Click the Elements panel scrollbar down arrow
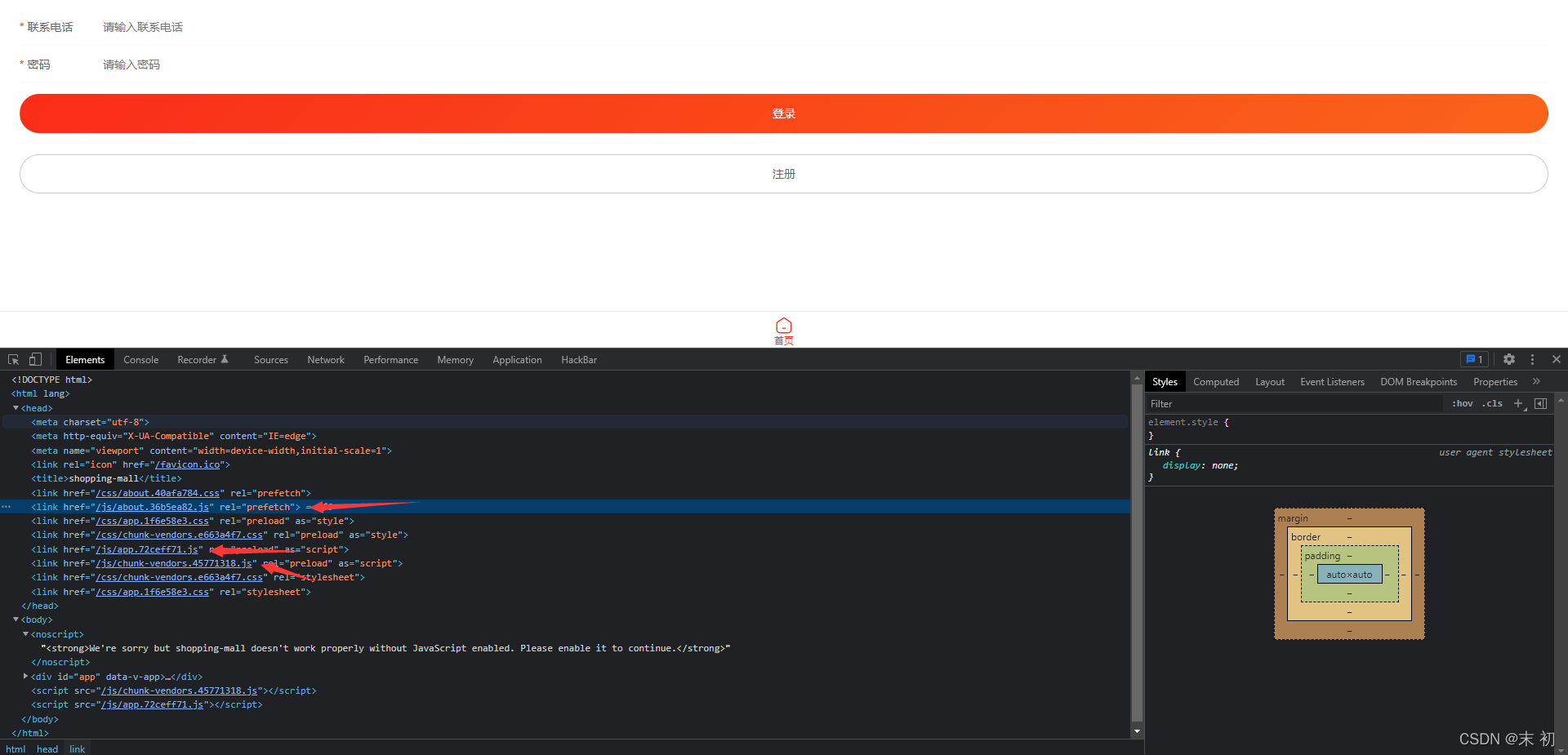1568x755 pixels. coord(1137,731)
